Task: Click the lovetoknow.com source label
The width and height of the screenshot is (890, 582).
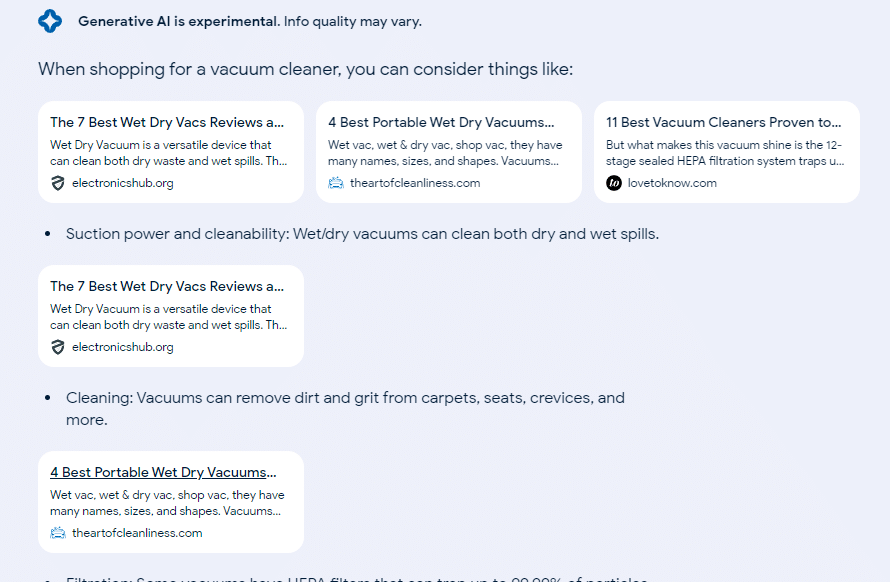Action: 672,183
